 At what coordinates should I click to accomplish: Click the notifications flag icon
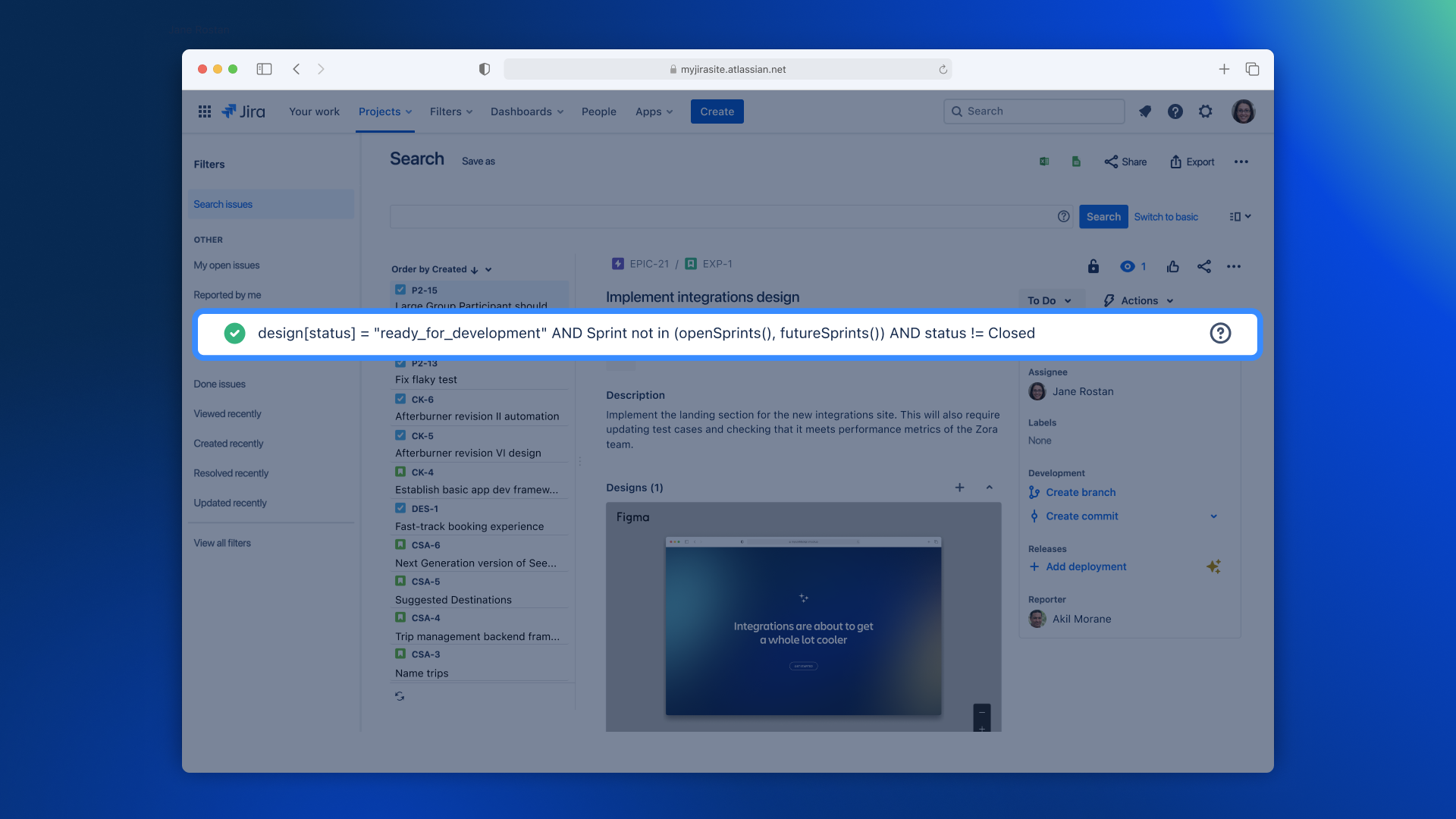point(1145,111)
